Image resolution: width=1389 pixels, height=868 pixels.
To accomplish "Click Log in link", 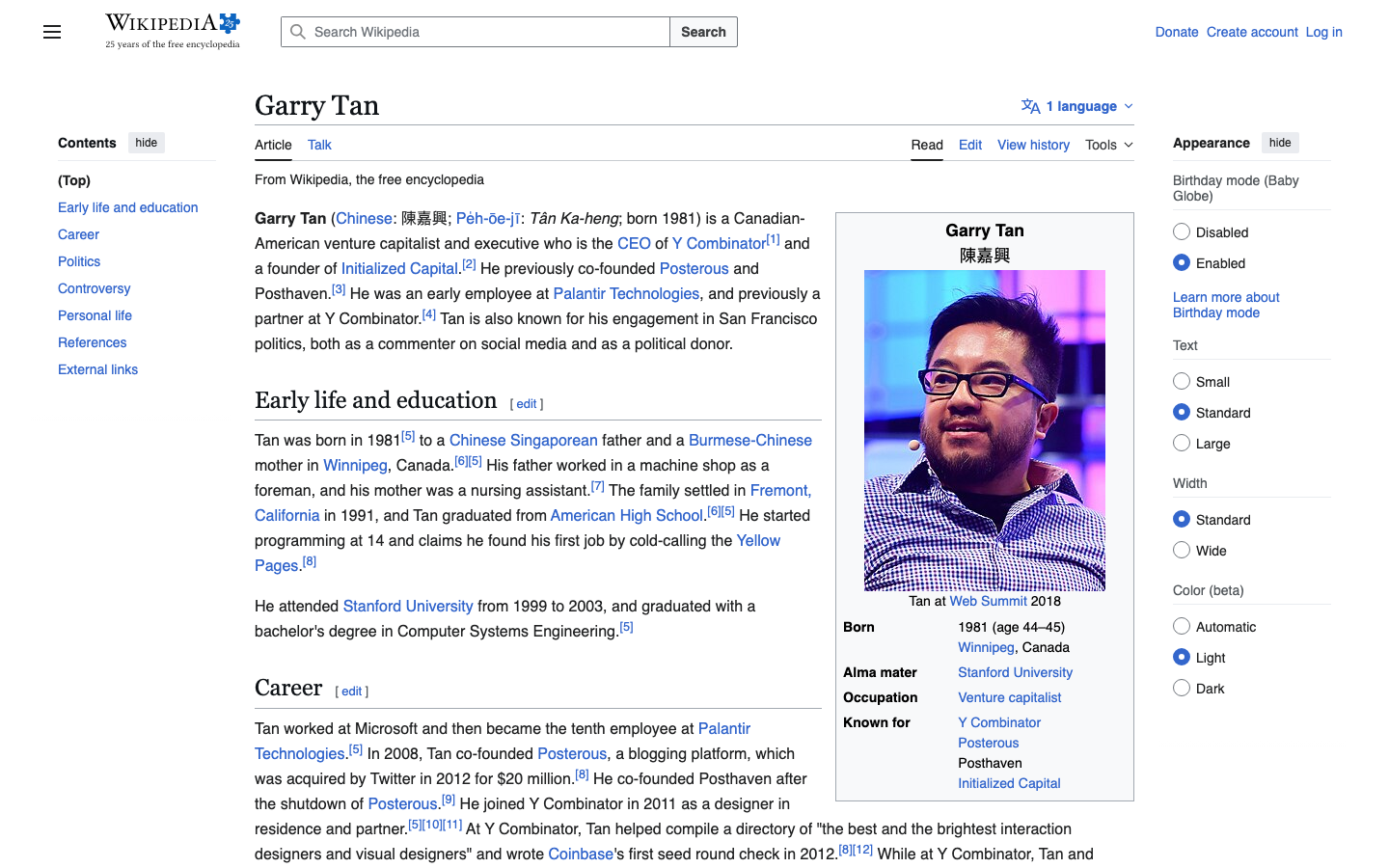I will click(x=1323, y=32).
